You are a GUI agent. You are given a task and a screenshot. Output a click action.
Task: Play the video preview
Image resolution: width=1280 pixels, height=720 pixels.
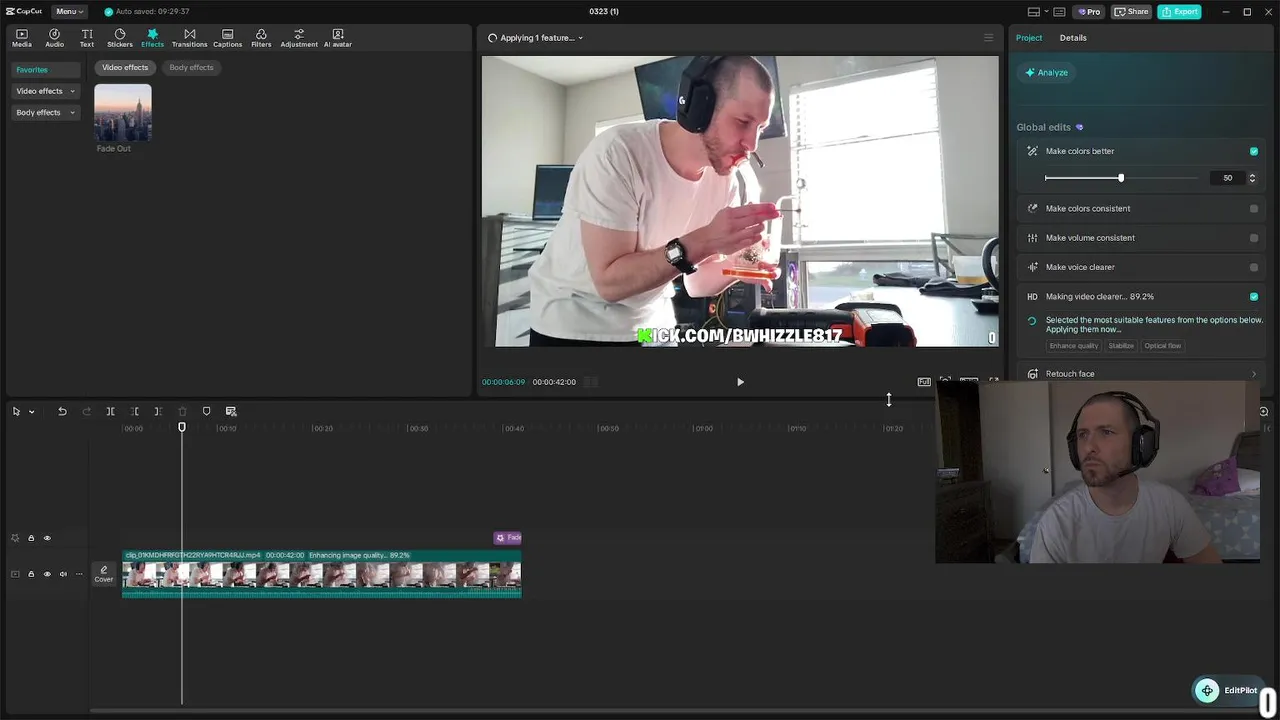(740, 382)
